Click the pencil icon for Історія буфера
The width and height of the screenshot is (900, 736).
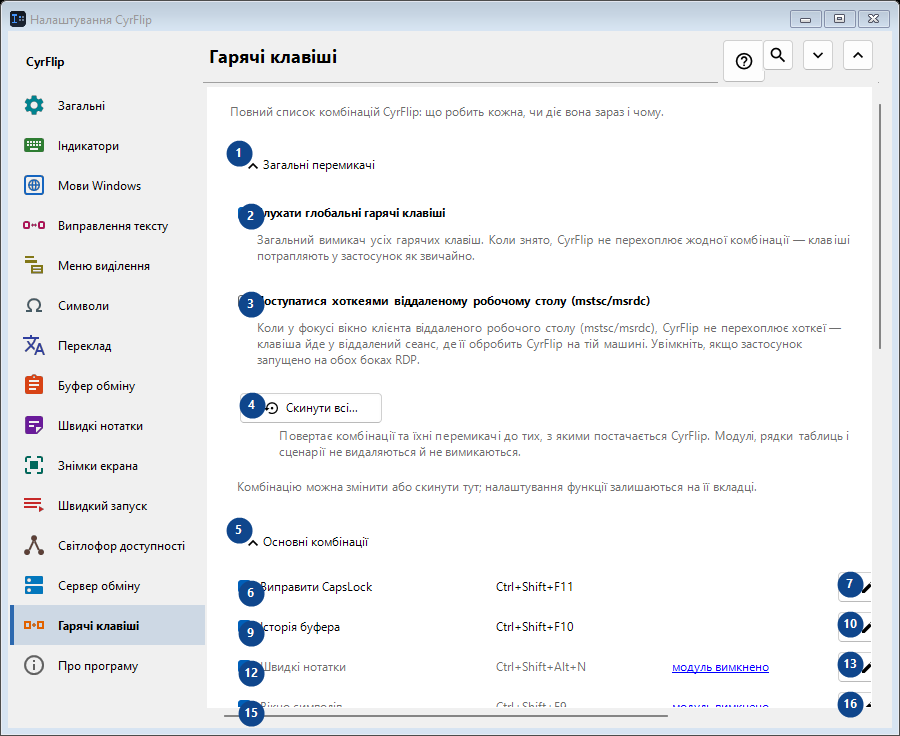click(x=855, y=627)
